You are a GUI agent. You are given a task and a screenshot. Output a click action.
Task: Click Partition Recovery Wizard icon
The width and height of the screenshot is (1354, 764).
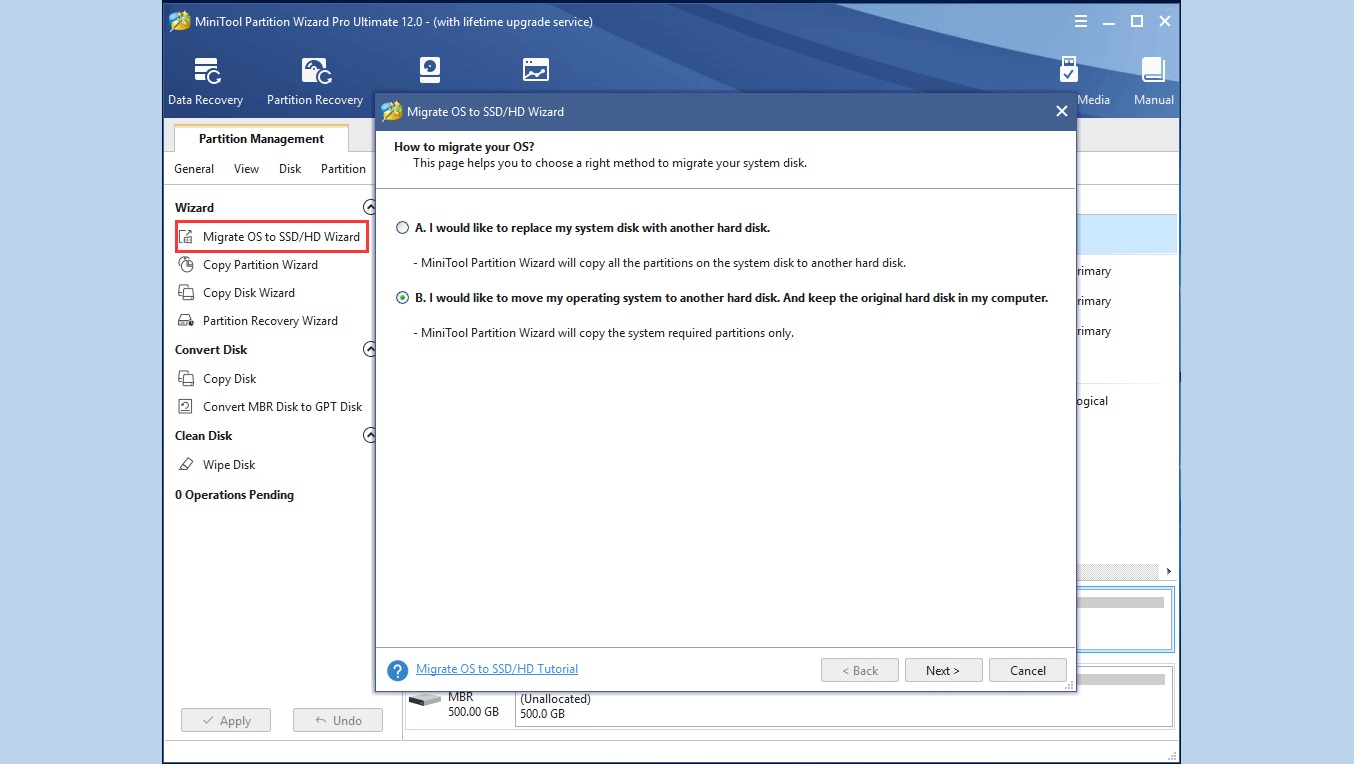(186, 321)
